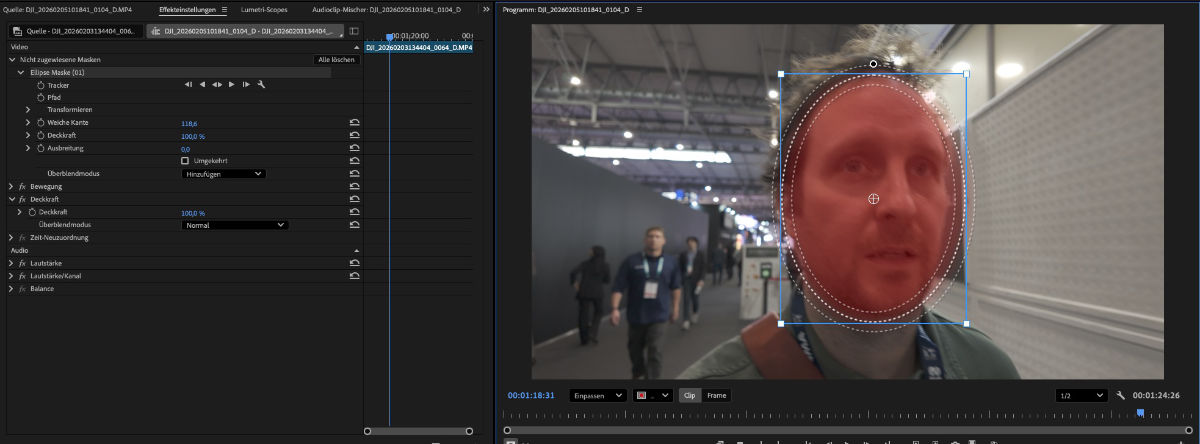
Task: Toggle stopwatch animation for Pfad
Action: point(41,98)
